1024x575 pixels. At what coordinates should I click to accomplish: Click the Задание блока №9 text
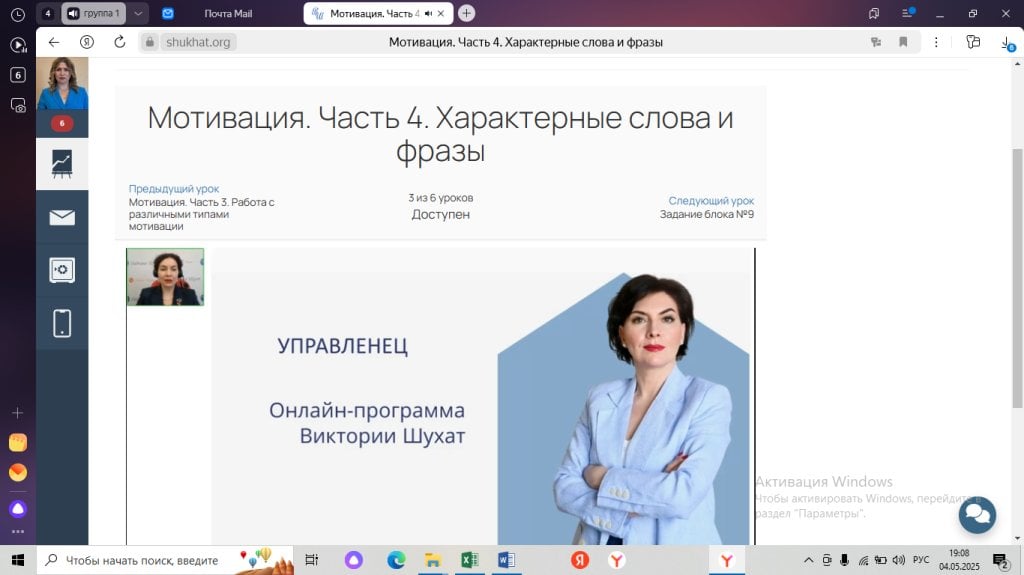707,214
